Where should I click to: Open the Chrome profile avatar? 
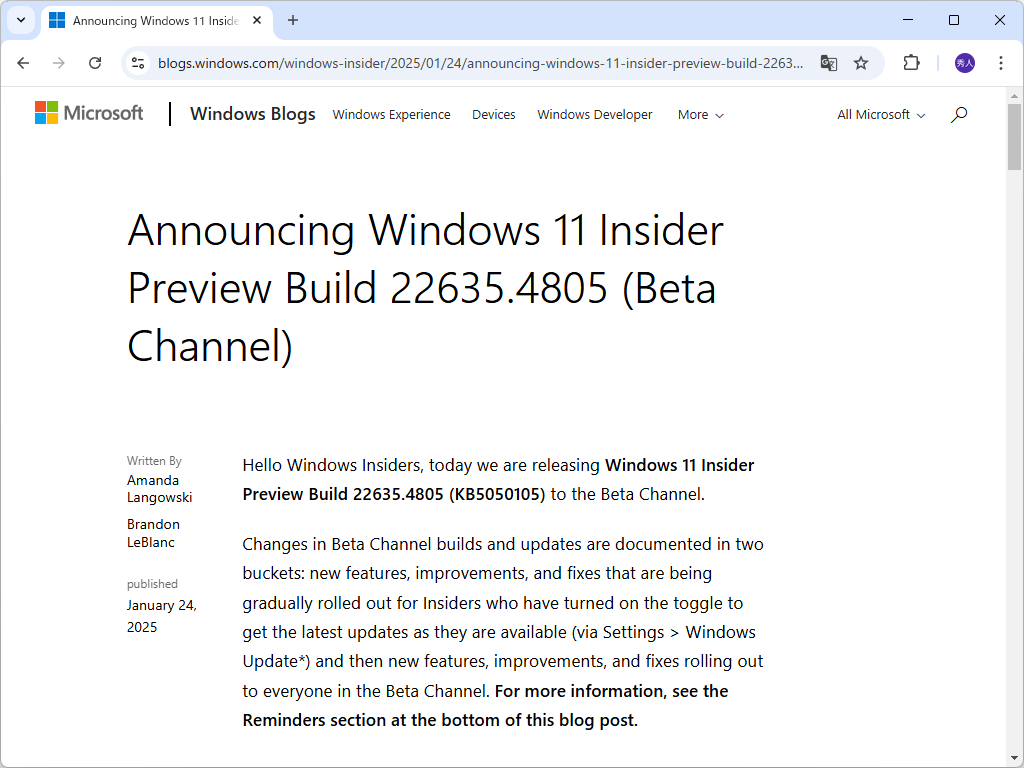pos(965,63)
